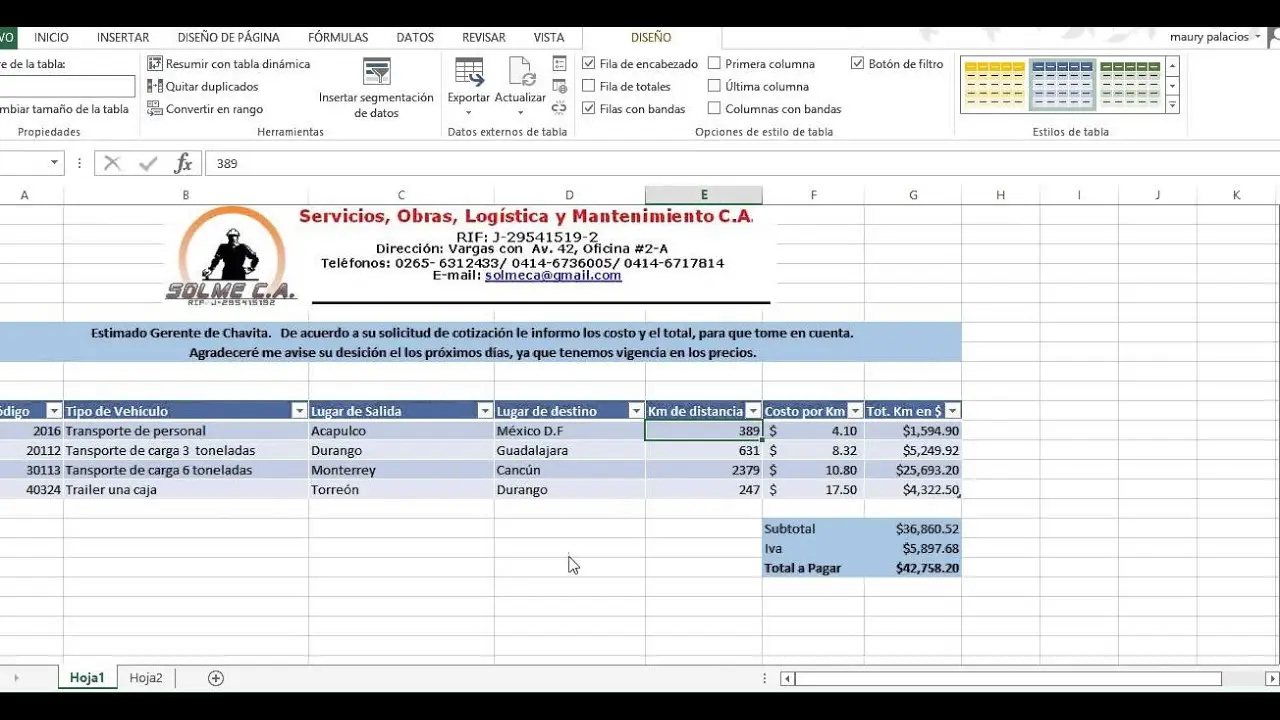Viewport: 1280px width, 720px height.
Task: Click the Exportar table icon
Action: tap(469, 72)
